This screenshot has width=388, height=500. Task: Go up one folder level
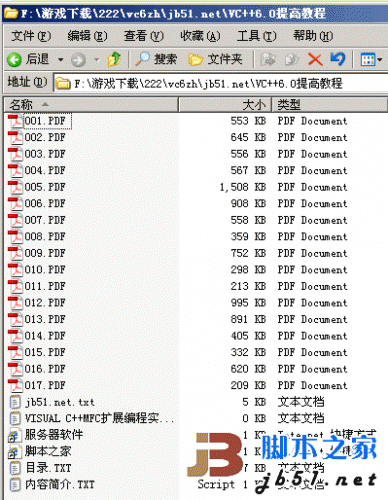(x=114, y=60)
